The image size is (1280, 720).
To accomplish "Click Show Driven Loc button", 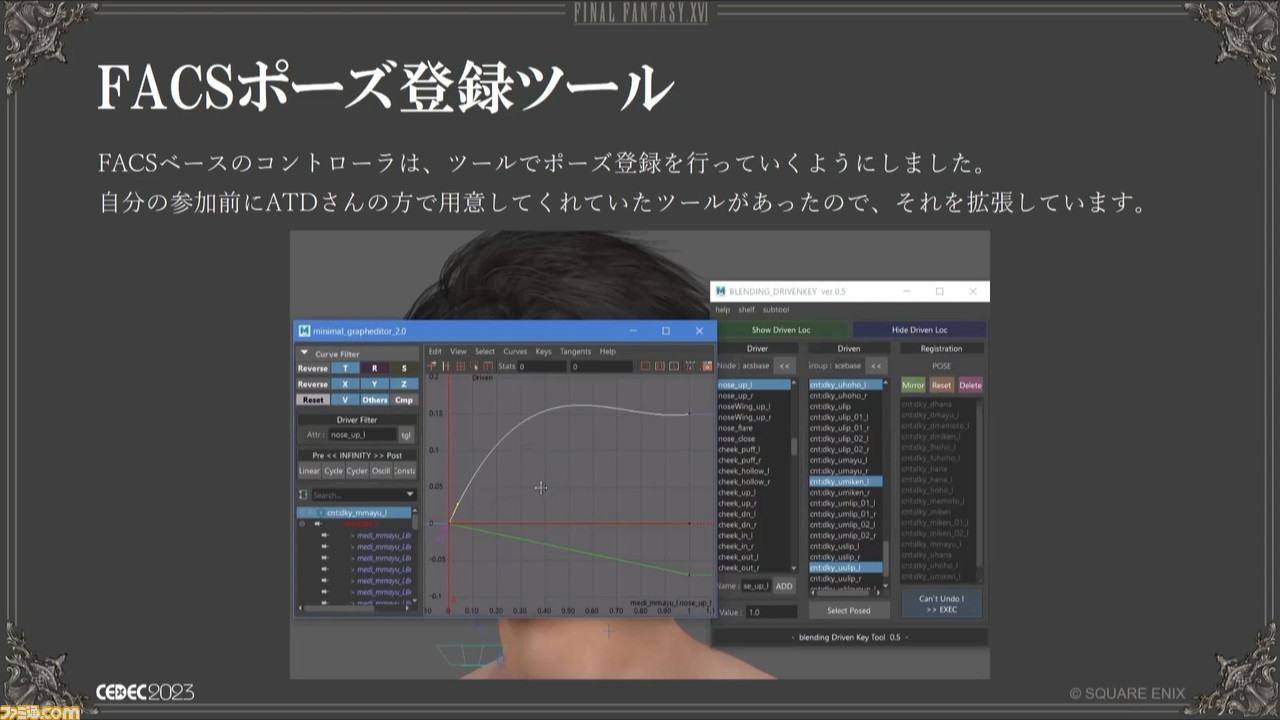I will pyautogui.click(x=781, y=329).
